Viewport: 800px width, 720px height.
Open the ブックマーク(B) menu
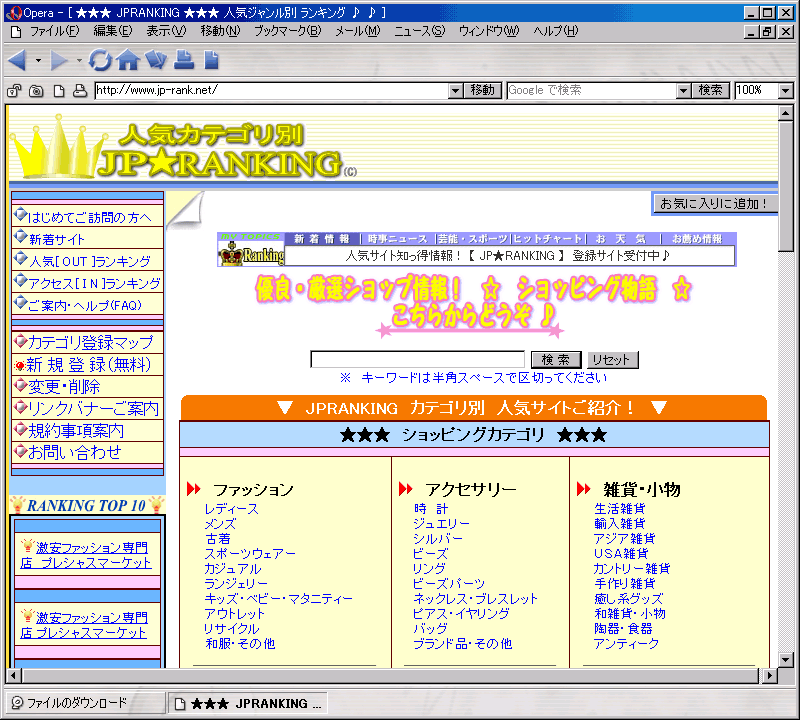[288, 32]
